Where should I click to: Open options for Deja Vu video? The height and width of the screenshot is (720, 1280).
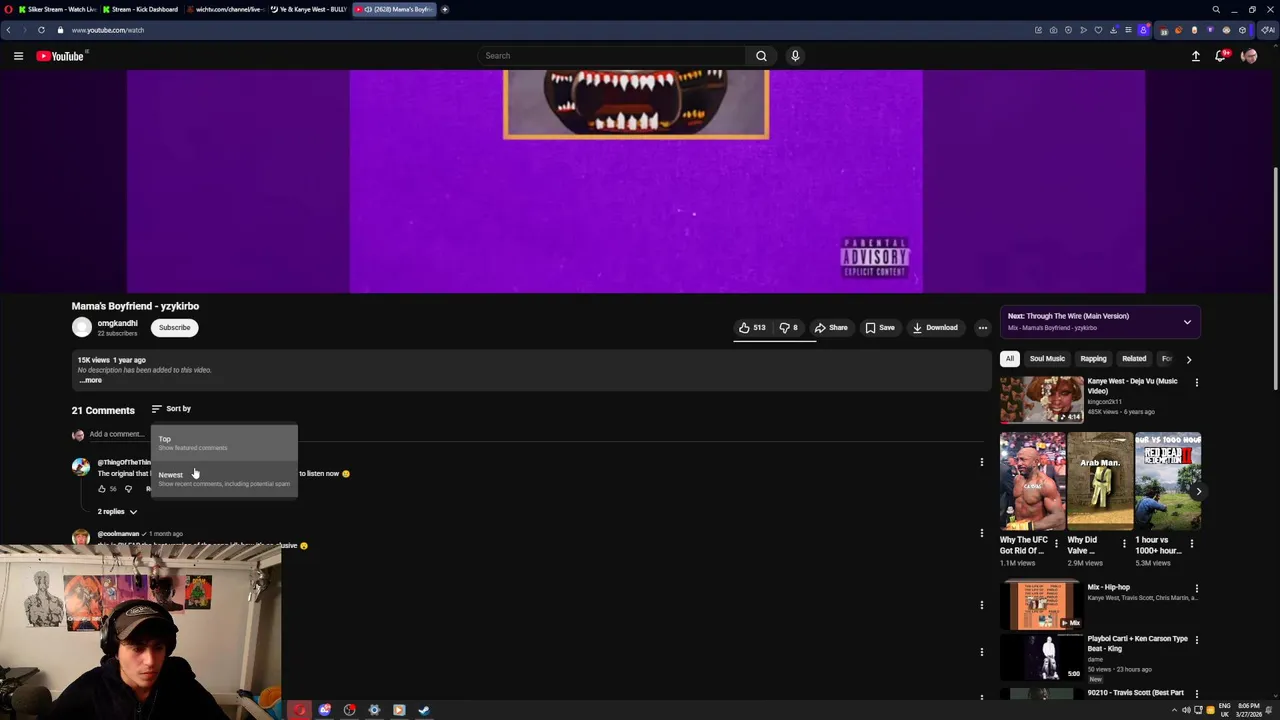click(1196, 382)
